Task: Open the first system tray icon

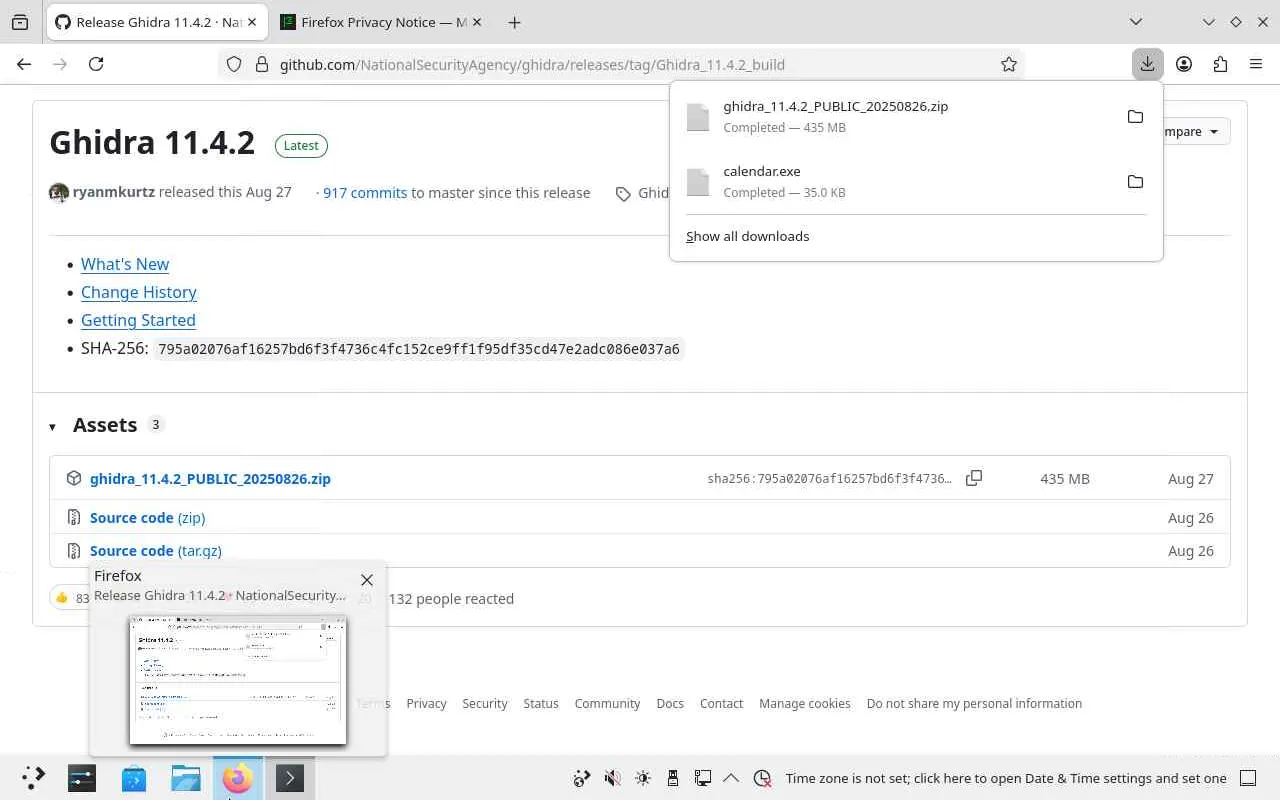Action: click(582, 778)
